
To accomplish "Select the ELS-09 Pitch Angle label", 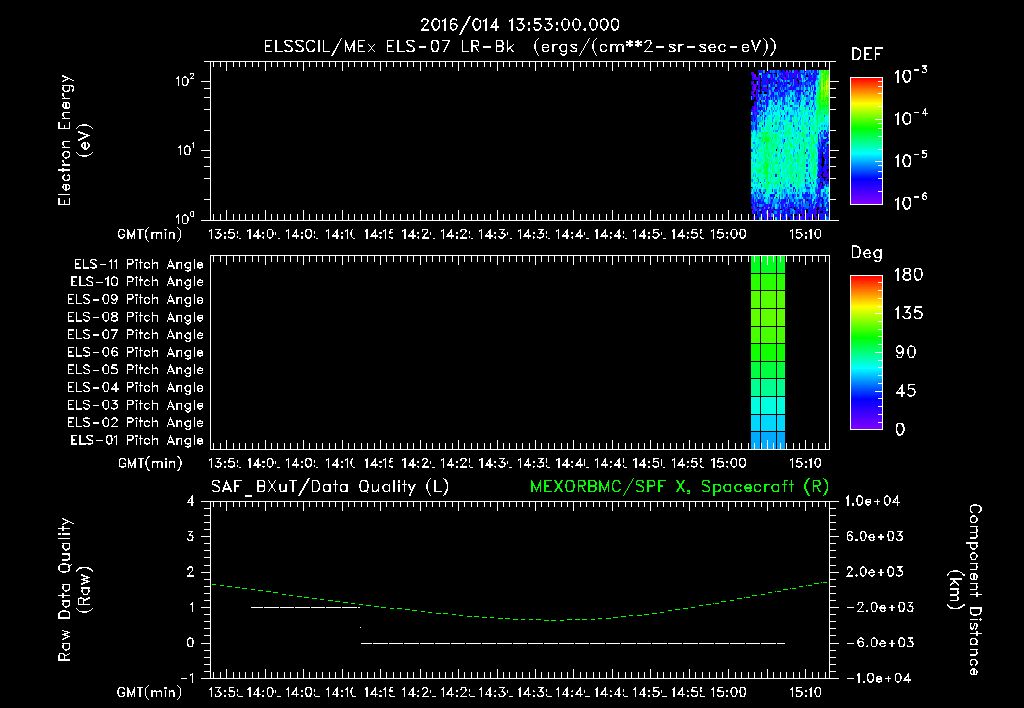I will [x=136, y=300].
